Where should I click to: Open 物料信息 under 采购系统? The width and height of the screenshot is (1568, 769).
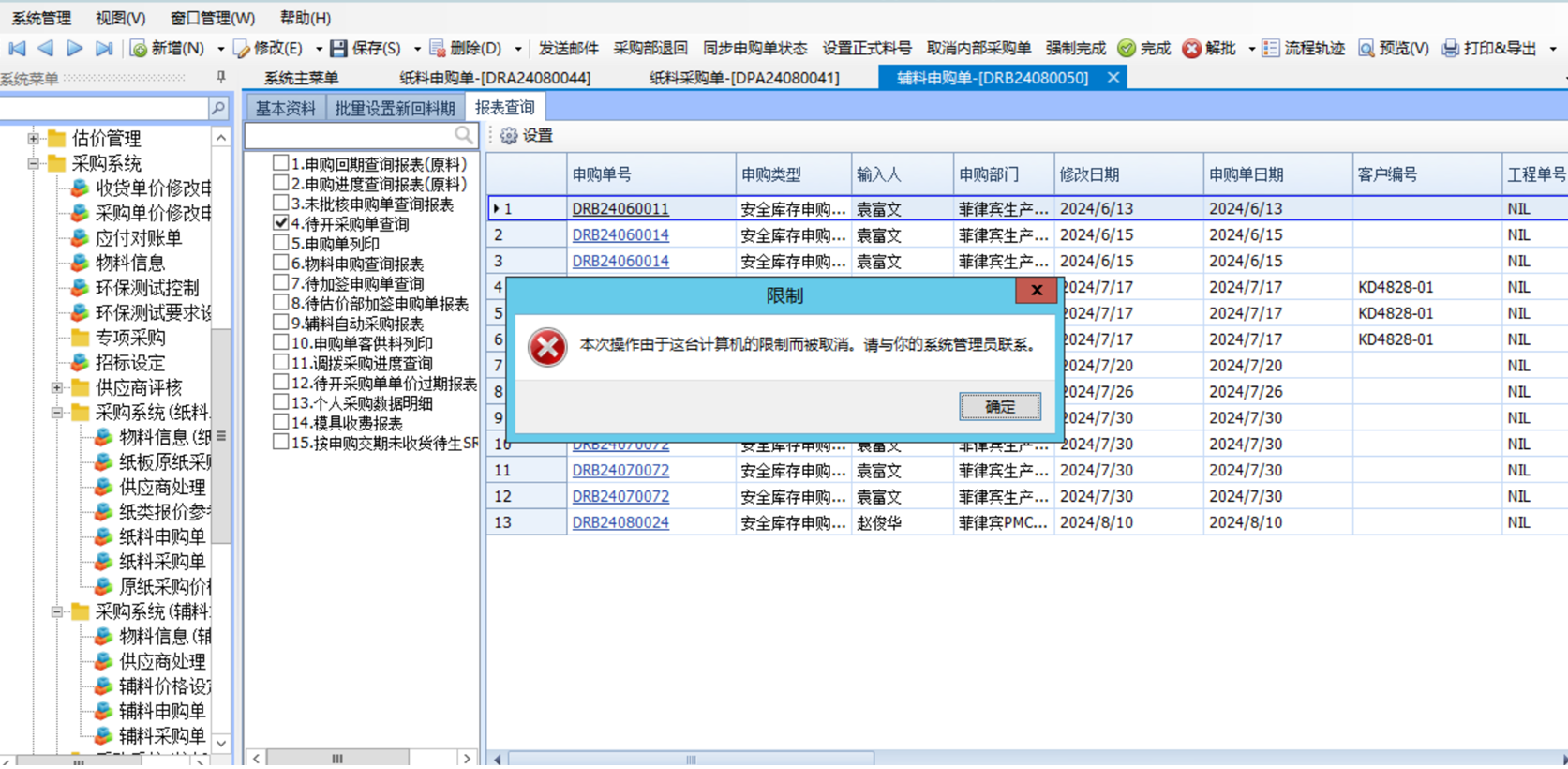130,263
